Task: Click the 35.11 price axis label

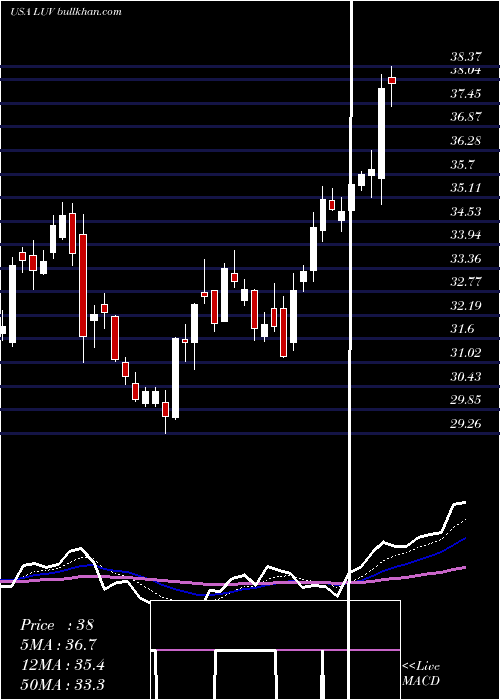Action: click(x=466, y=188)
